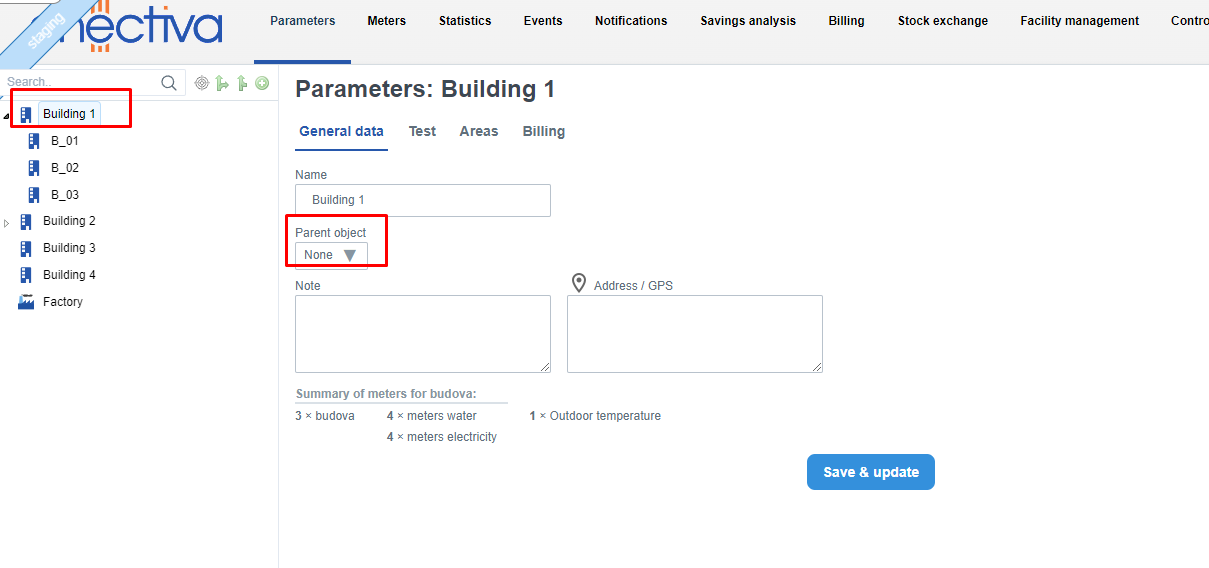This screenshot has width=1209, height=568.
Task: Click the gray target locate icon
Action: point(202,83)
